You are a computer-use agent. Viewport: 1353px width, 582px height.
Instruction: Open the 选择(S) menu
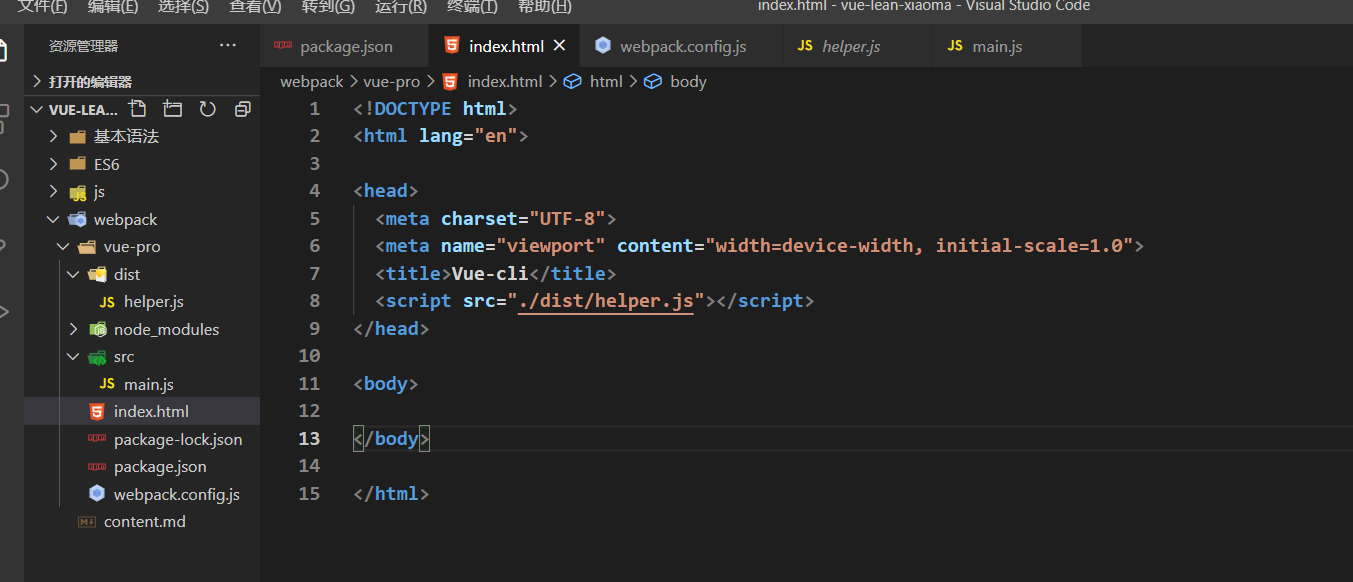pos(184,7)
